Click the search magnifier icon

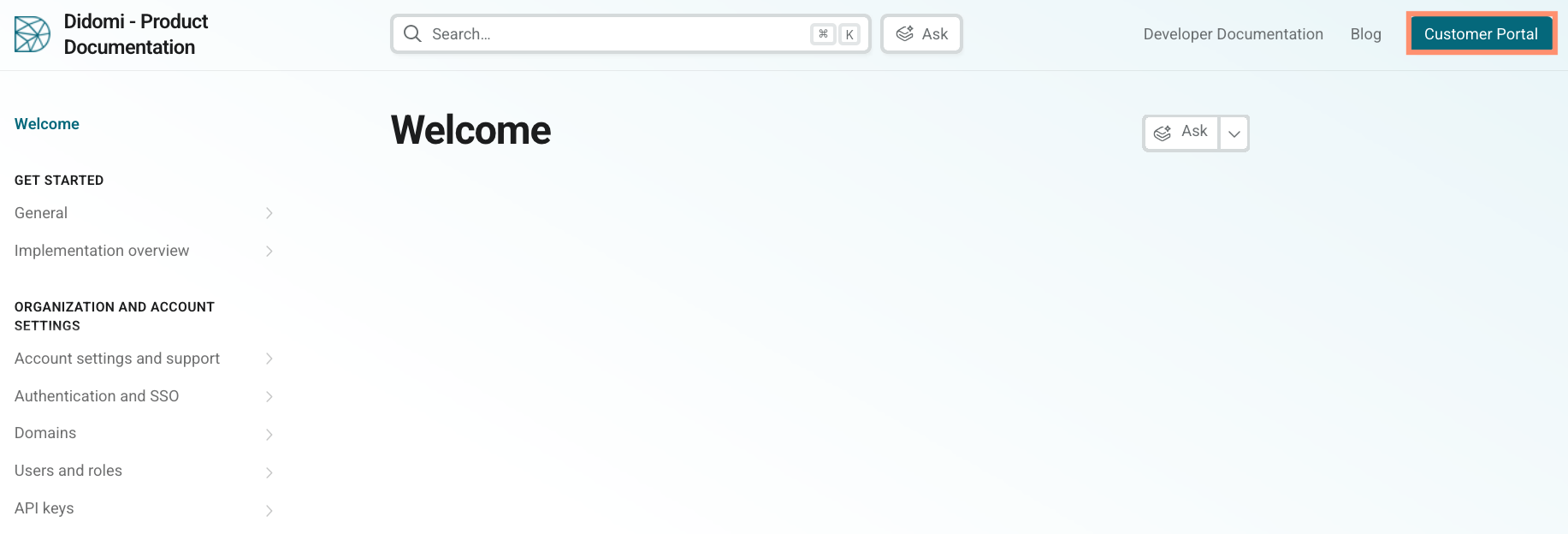[x=412, y=34]
